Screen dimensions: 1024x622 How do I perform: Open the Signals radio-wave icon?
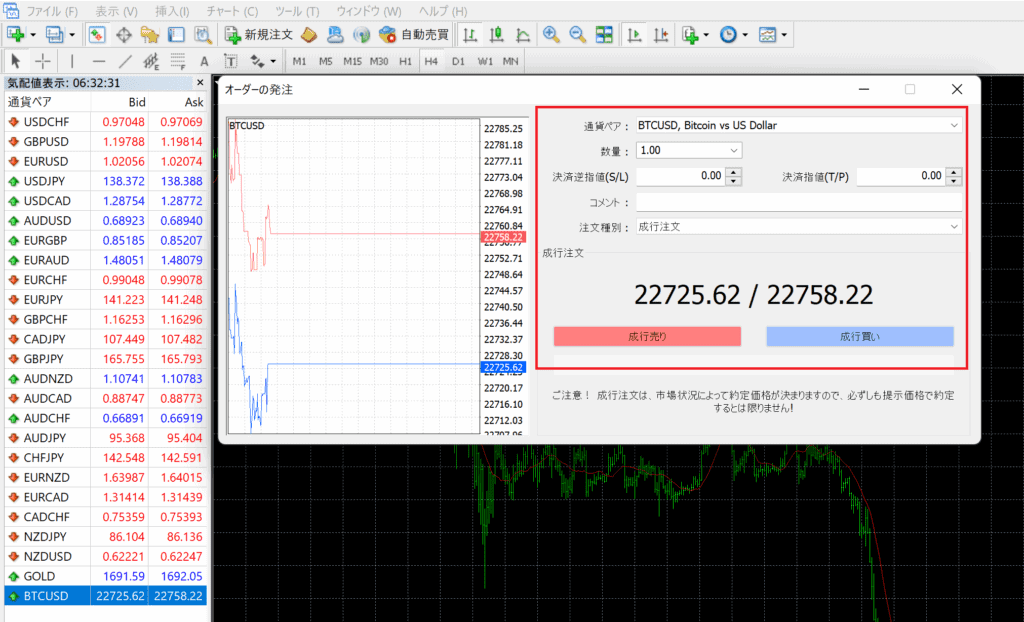pyautogui.click(x=361, y=34)
